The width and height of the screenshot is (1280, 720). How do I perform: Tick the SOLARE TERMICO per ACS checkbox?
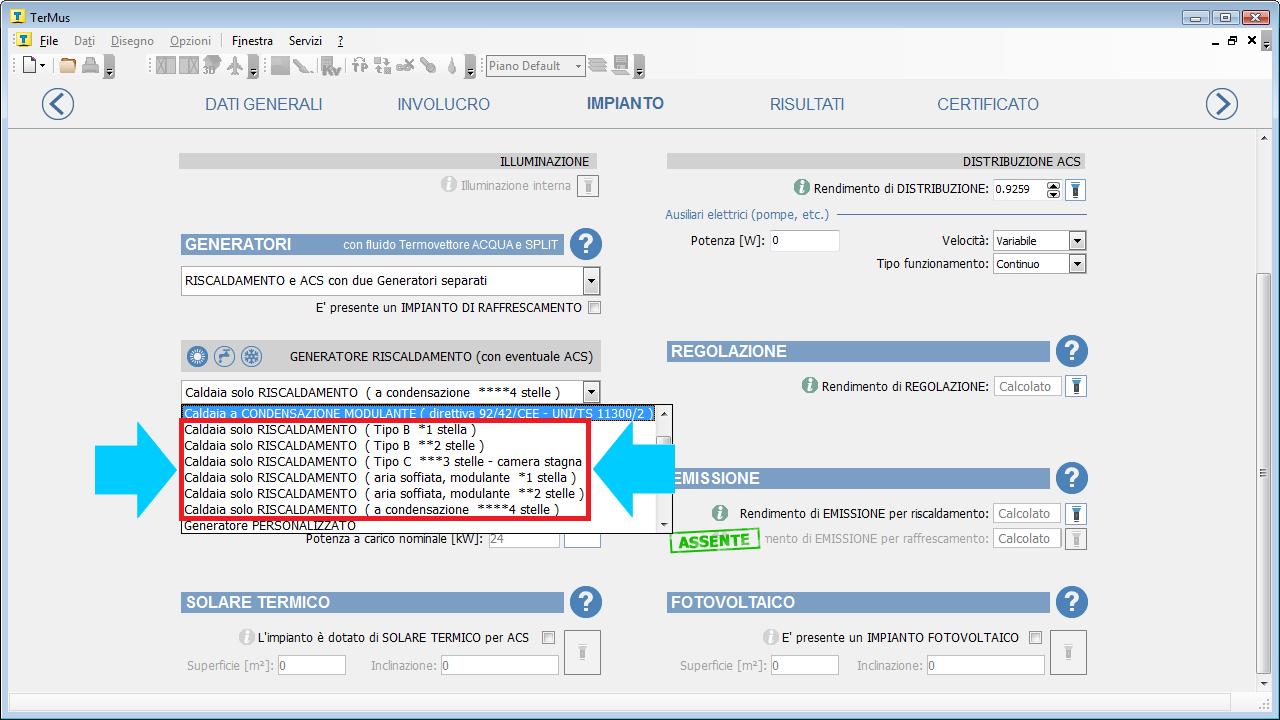[548, 637]
